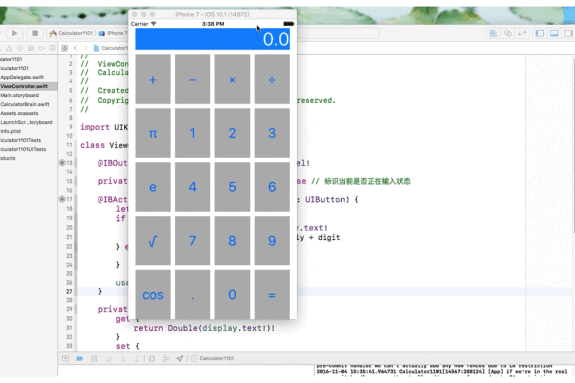The width and height of the screenshot is (575, 383).
Task: Expand the Products group
Action: pyautogui.click(x=8, y=158)
